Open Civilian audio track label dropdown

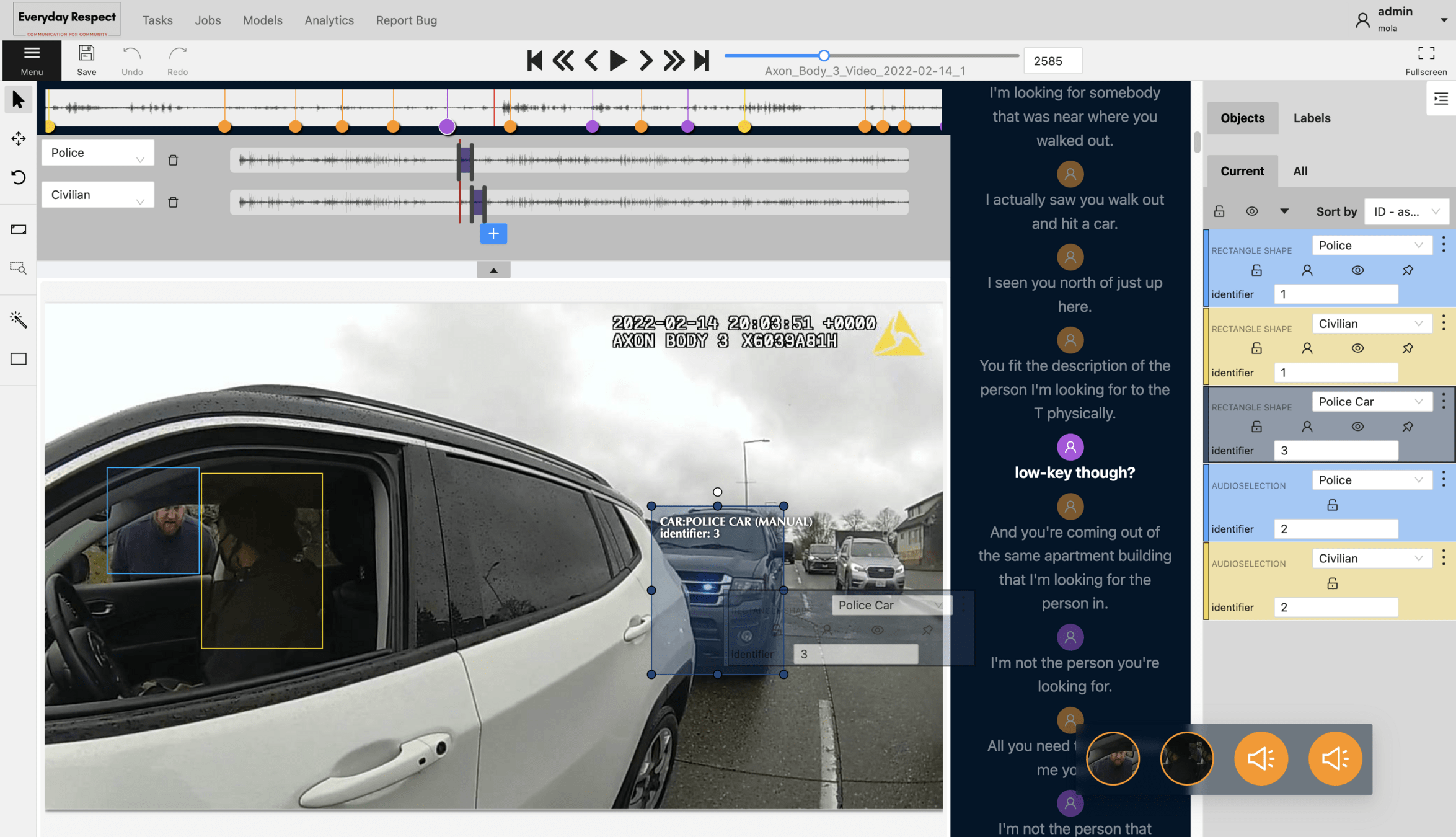pyautogui.click(x=97, y=195)
